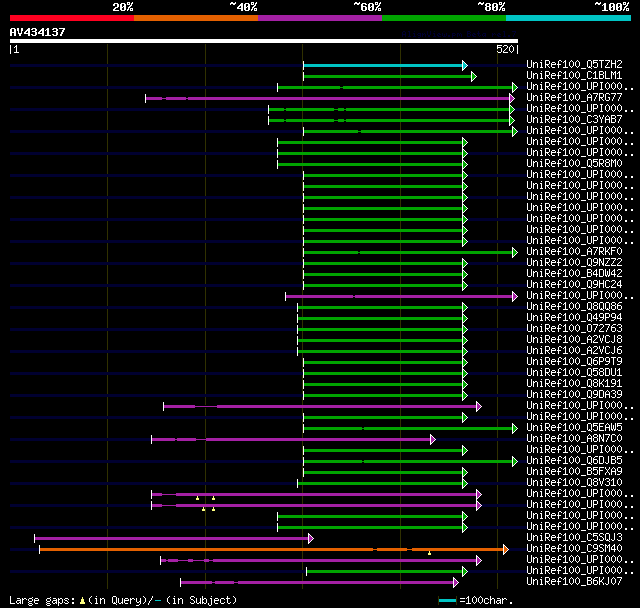Image resolution: width=640 pixels, height=608 pixels.
Task: Click the yellow gap marker under C9SM40 bar
Action: (x=429, y=553)
